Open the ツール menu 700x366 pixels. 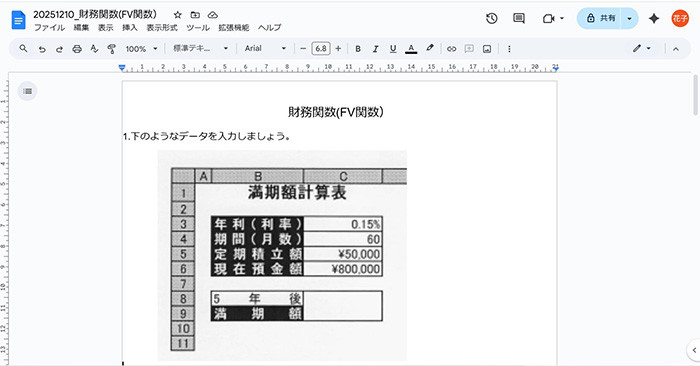click(198, 28)
